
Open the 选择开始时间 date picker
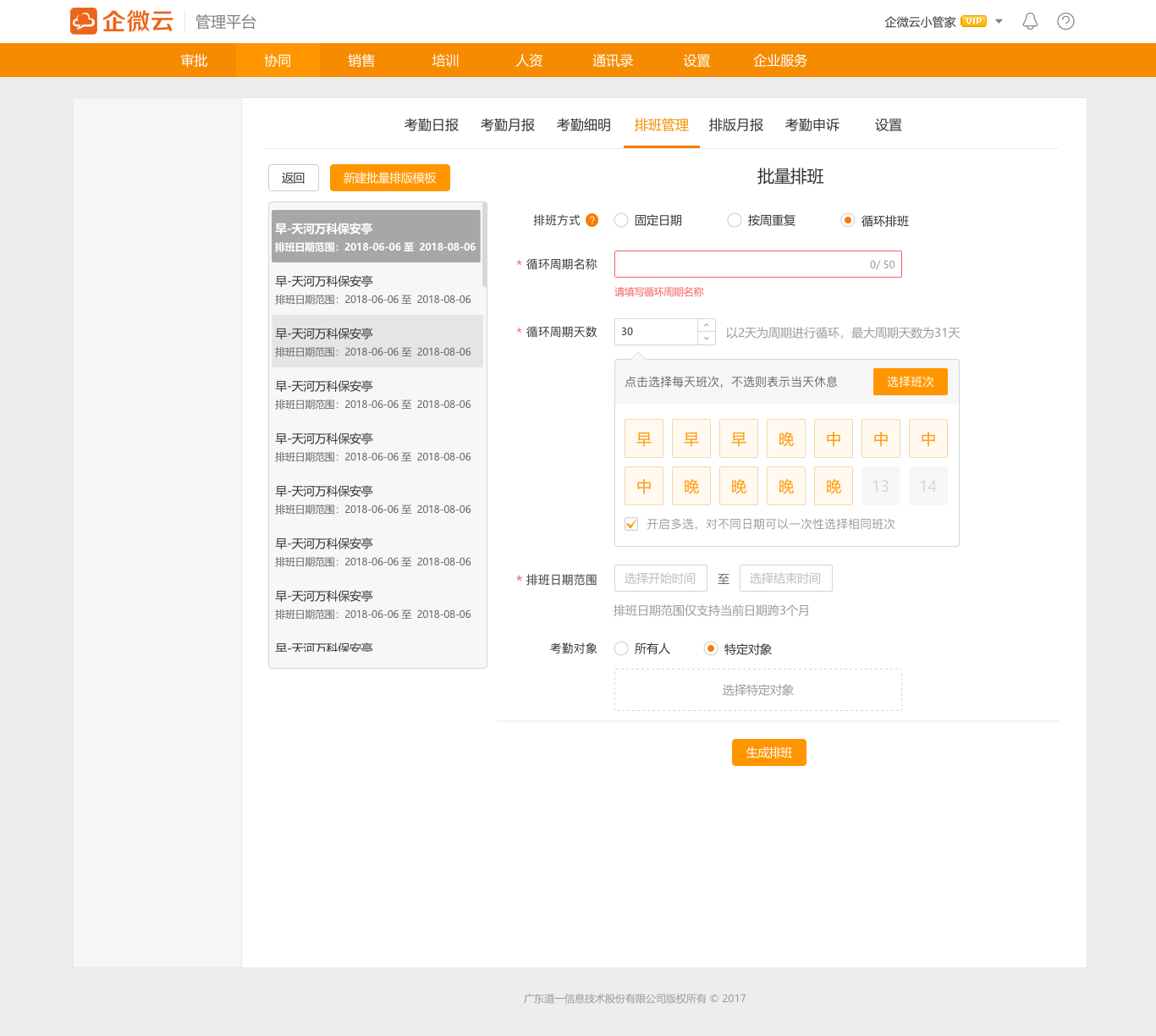click(x=660, y=578)
